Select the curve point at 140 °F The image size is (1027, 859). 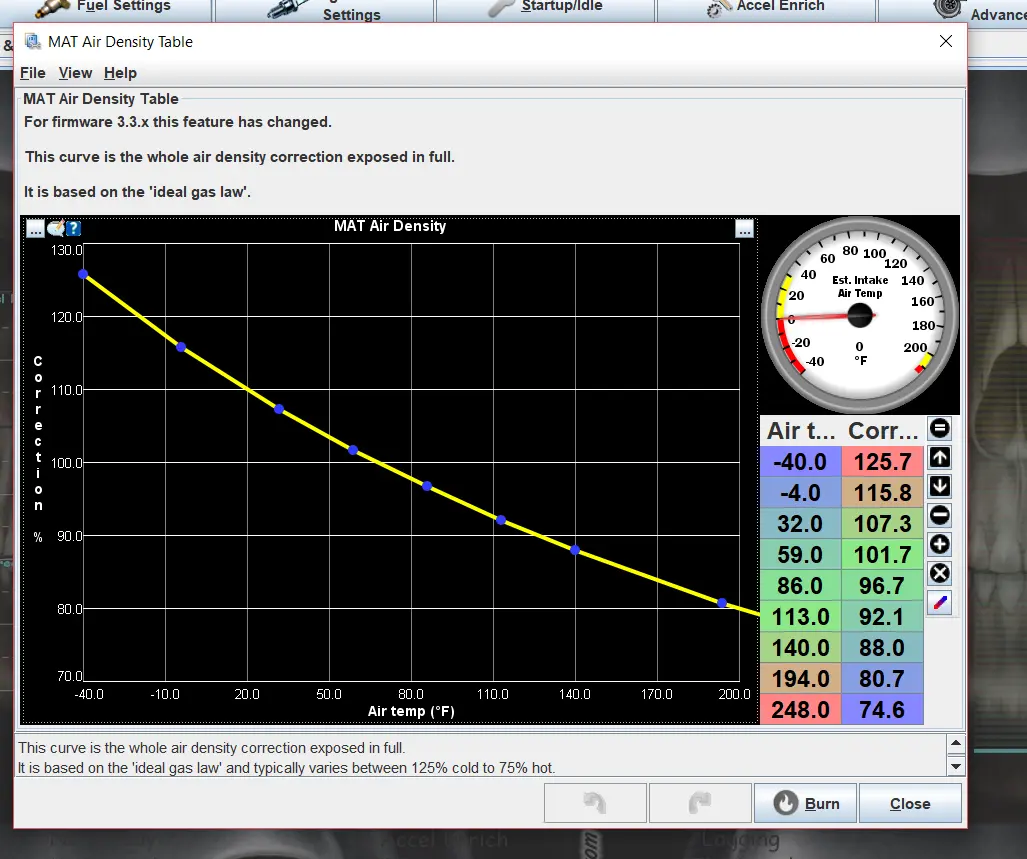pyautogui.click(x=575, y=550)
